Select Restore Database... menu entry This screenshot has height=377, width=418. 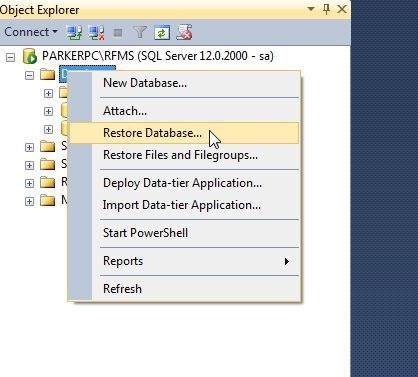[x=184, y=133]
